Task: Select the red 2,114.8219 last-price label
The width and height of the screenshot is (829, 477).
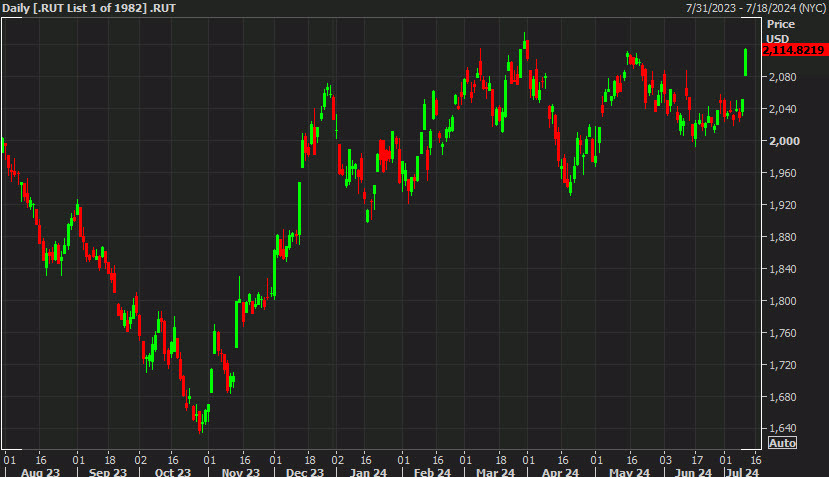Action: click(794, 50)
